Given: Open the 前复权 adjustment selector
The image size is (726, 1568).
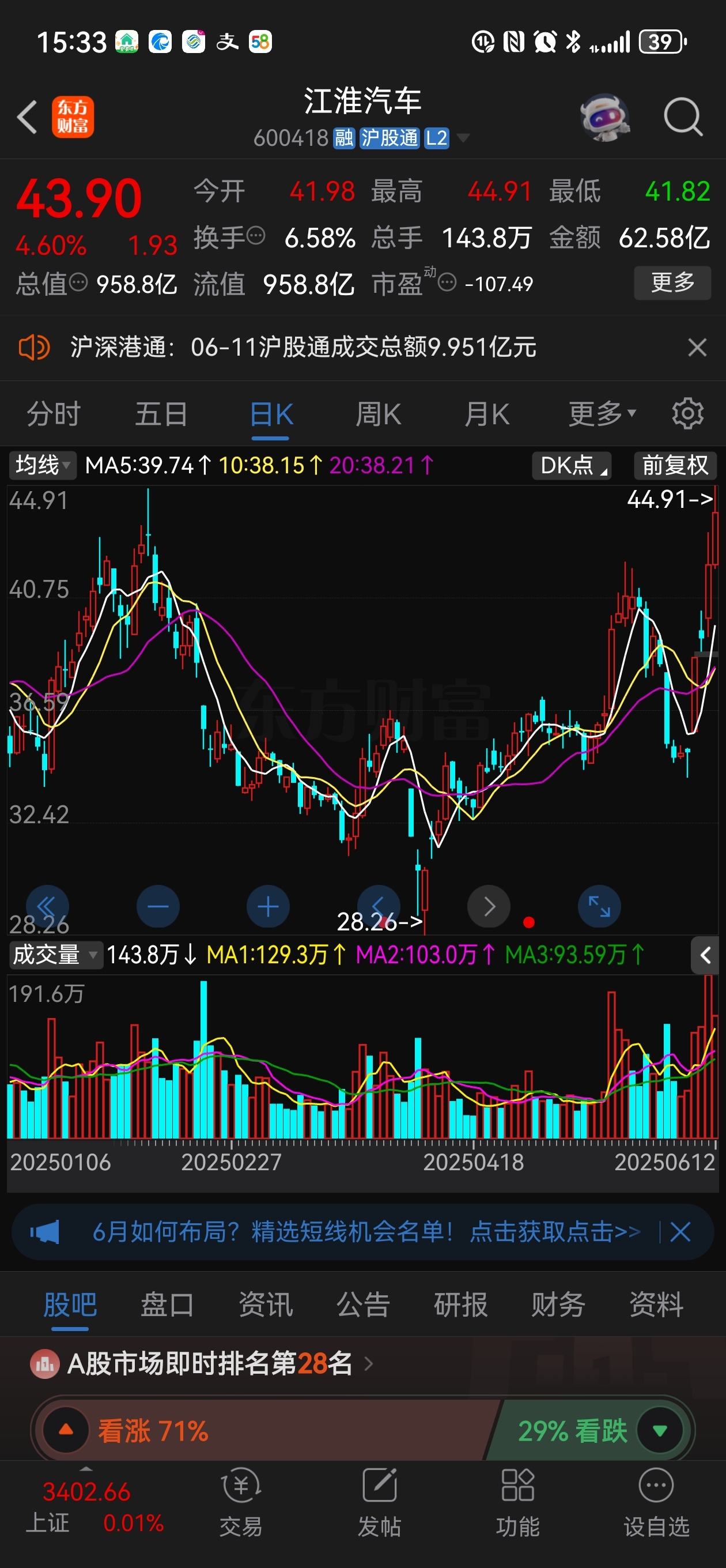Looking at the screenshot, I should point(675,465).
